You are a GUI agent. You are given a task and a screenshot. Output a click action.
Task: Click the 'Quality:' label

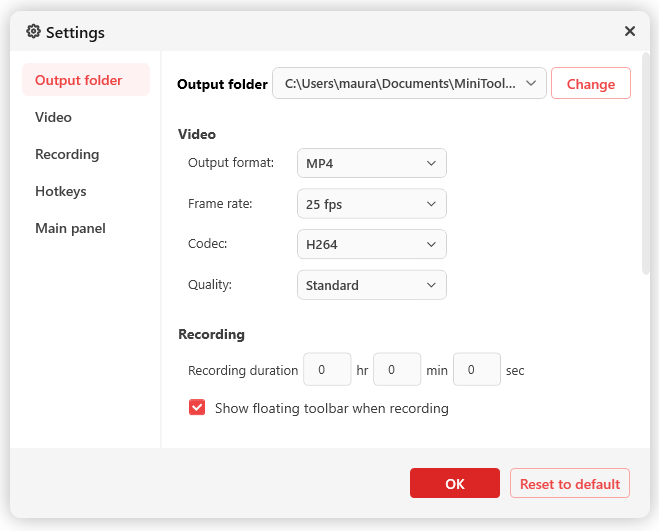(x=210, y=285)
